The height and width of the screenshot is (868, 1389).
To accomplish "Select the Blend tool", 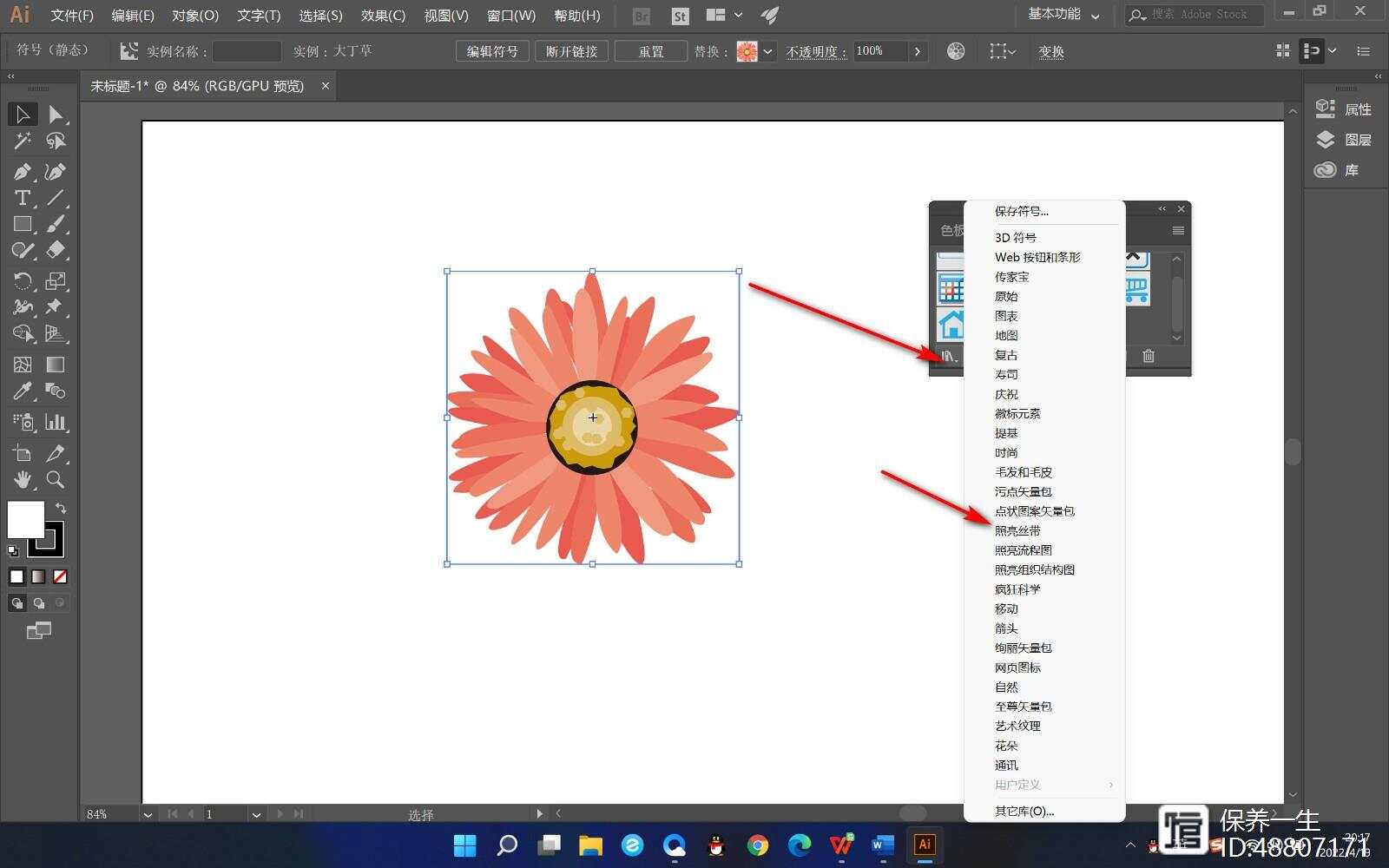I will pyautogui.click(x=56, y=391).
